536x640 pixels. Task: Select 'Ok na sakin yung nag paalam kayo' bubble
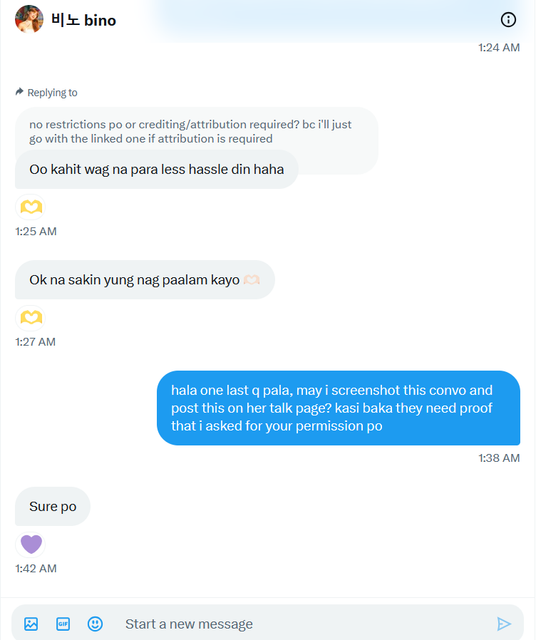tap(145, 280)
